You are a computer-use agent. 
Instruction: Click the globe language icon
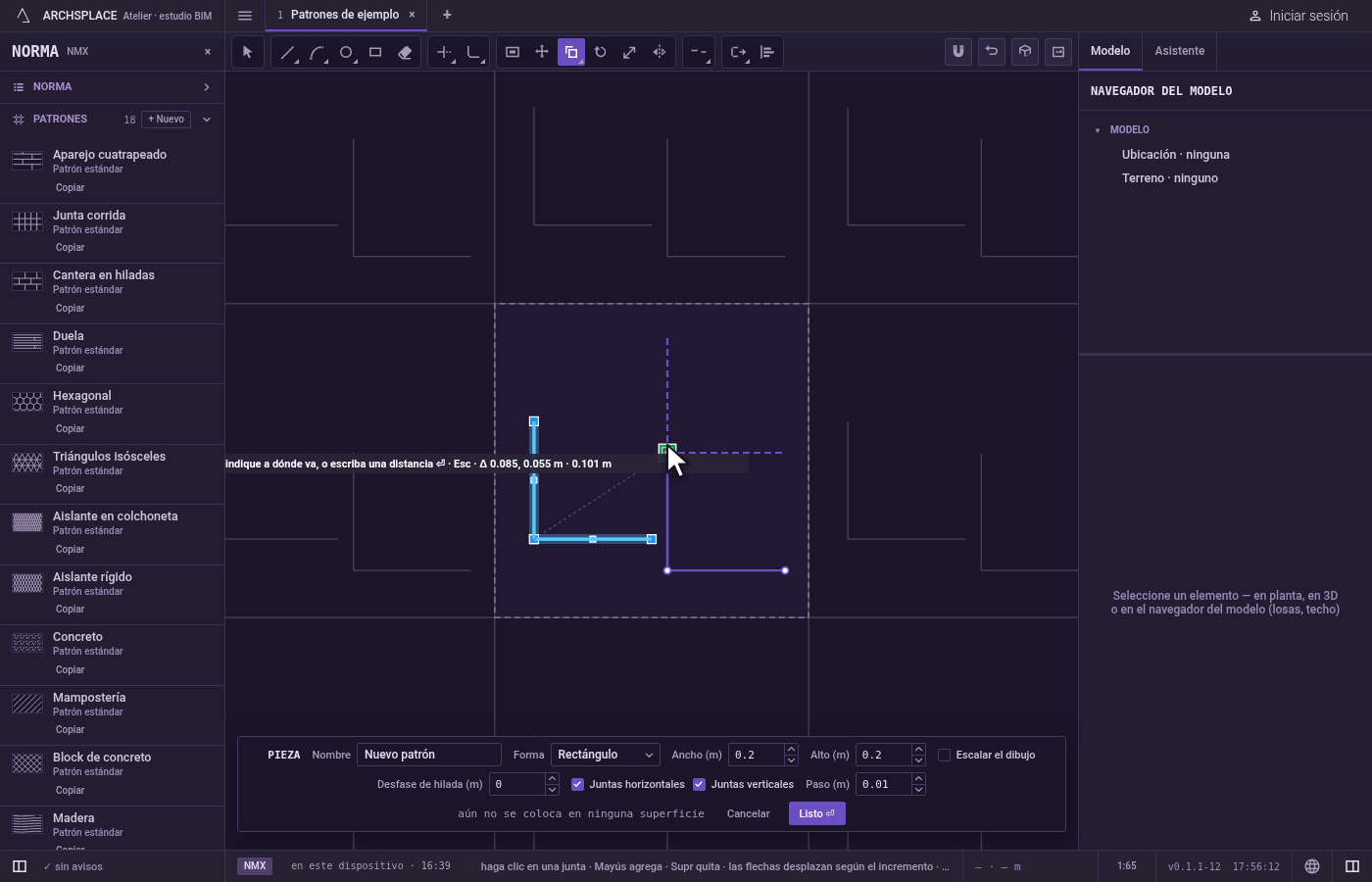click(x=1312, y=866)
